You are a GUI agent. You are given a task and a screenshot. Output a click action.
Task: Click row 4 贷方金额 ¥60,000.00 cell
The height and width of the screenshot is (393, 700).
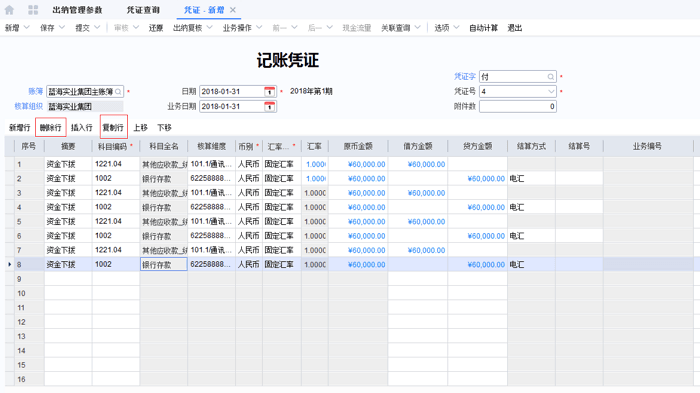pyautogui.click(x=477, y=207)
